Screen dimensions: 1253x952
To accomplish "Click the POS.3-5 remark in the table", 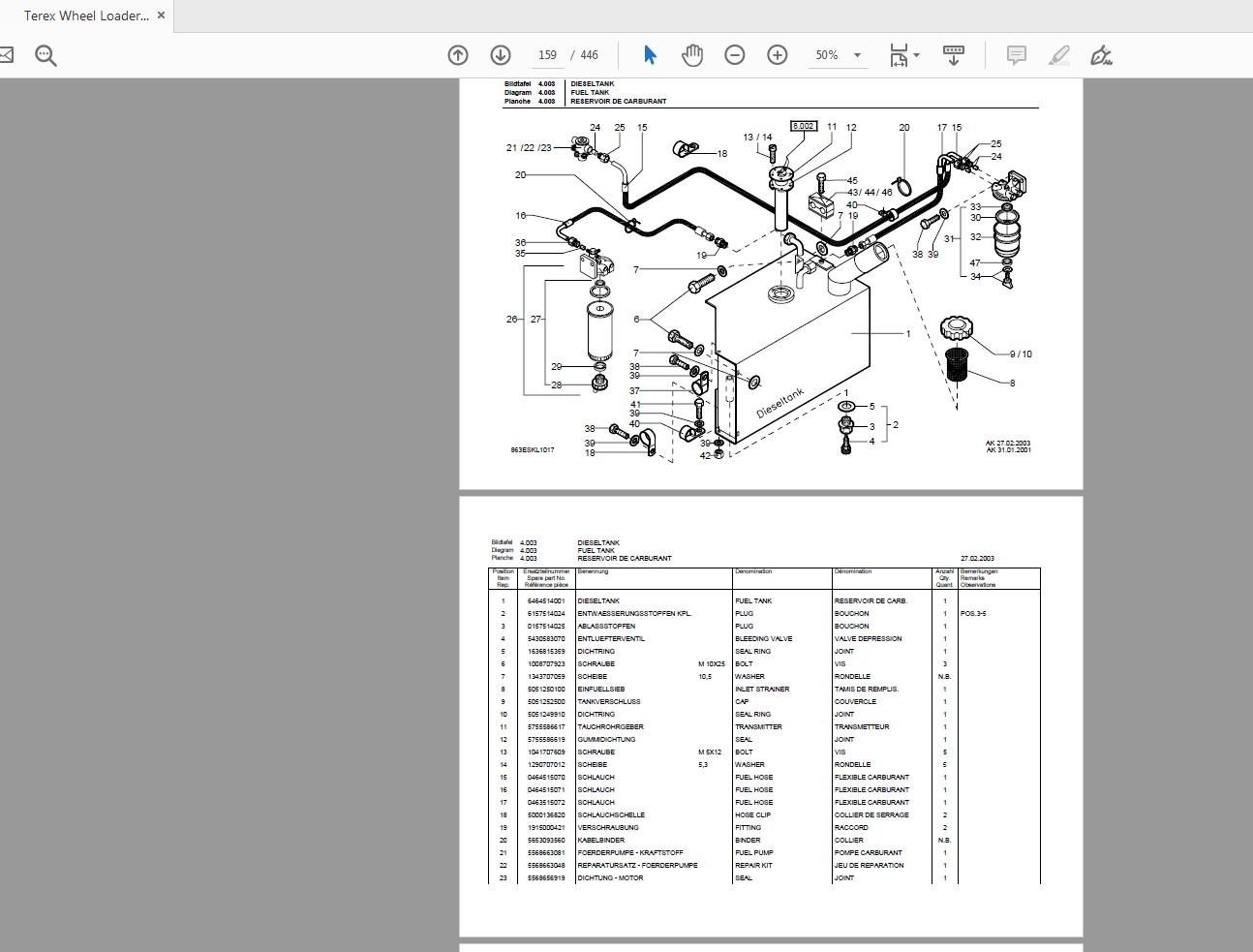I will [975, 614].
